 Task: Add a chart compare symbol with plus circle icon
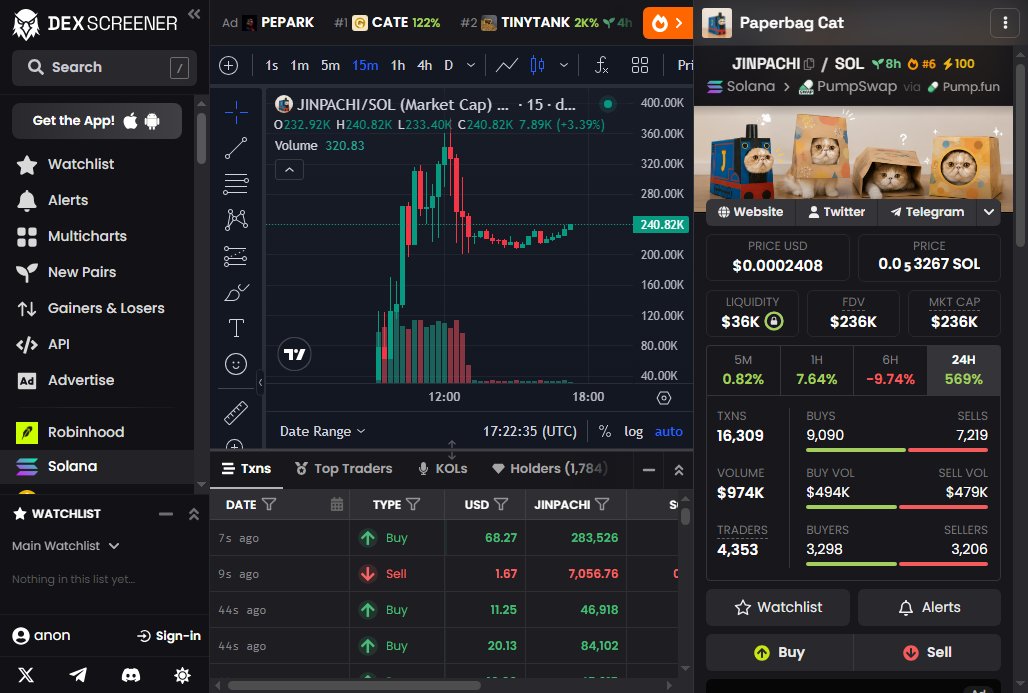[228, 66]
